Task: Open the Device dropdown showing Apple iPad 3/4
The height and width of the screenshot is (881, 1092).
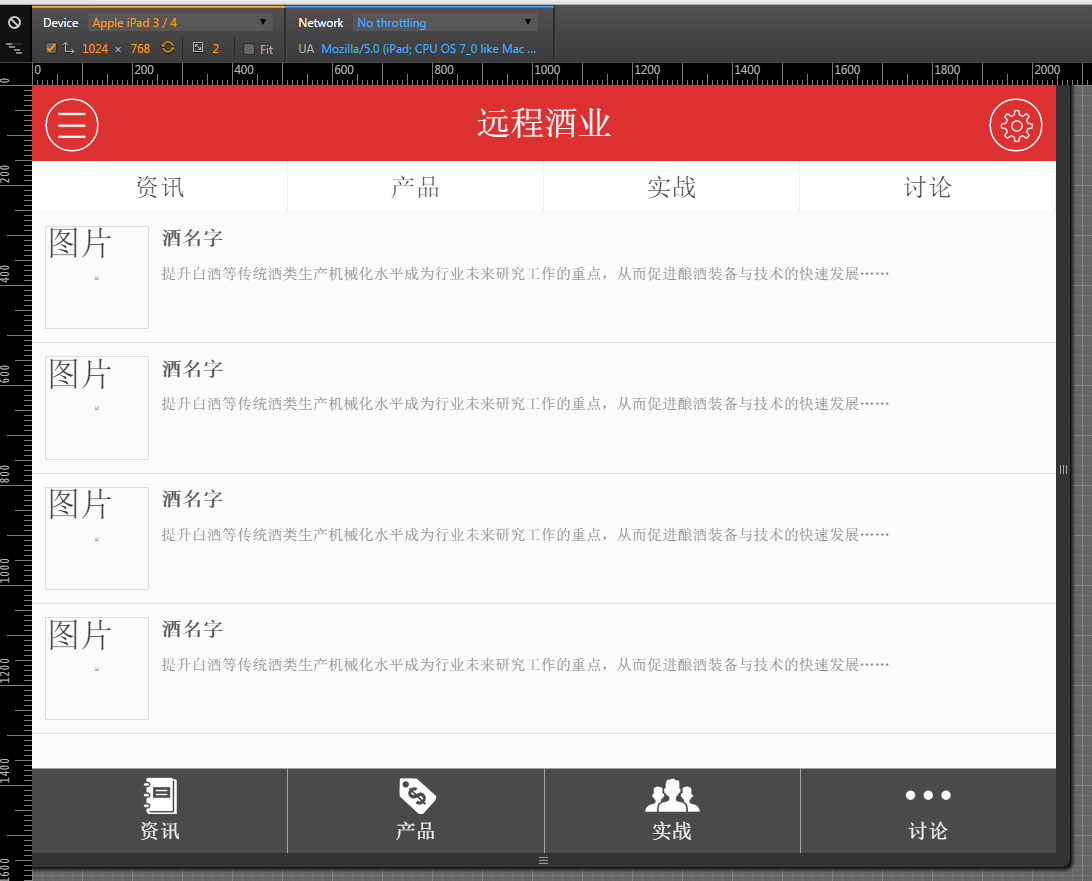Action: coord(180,21)
